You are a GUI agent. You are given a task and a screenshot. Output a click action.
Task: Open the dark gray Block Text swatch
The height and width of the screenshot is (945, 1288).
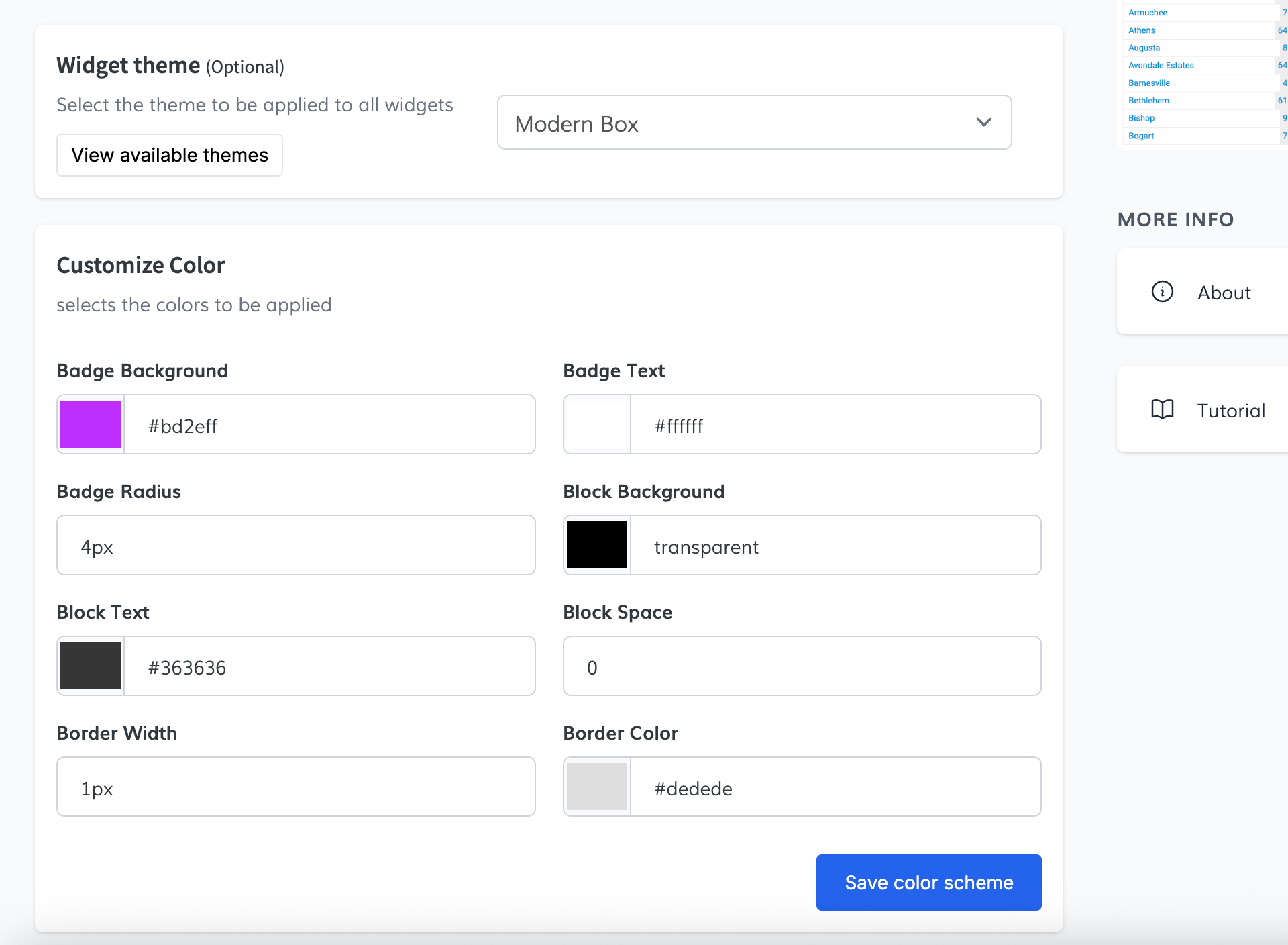click(91, 666)
